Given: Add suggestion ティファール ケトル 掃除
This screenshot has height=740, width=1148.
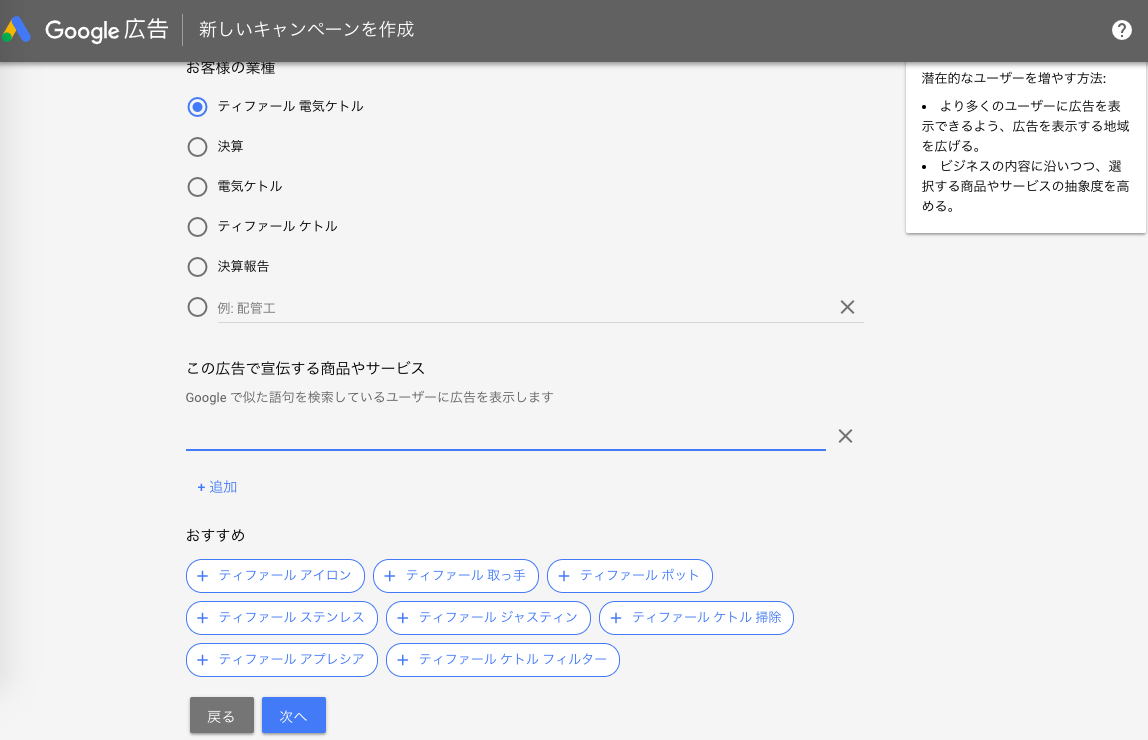Looking at the screenshot, I should pyautogui.click(x=696, y=618).
